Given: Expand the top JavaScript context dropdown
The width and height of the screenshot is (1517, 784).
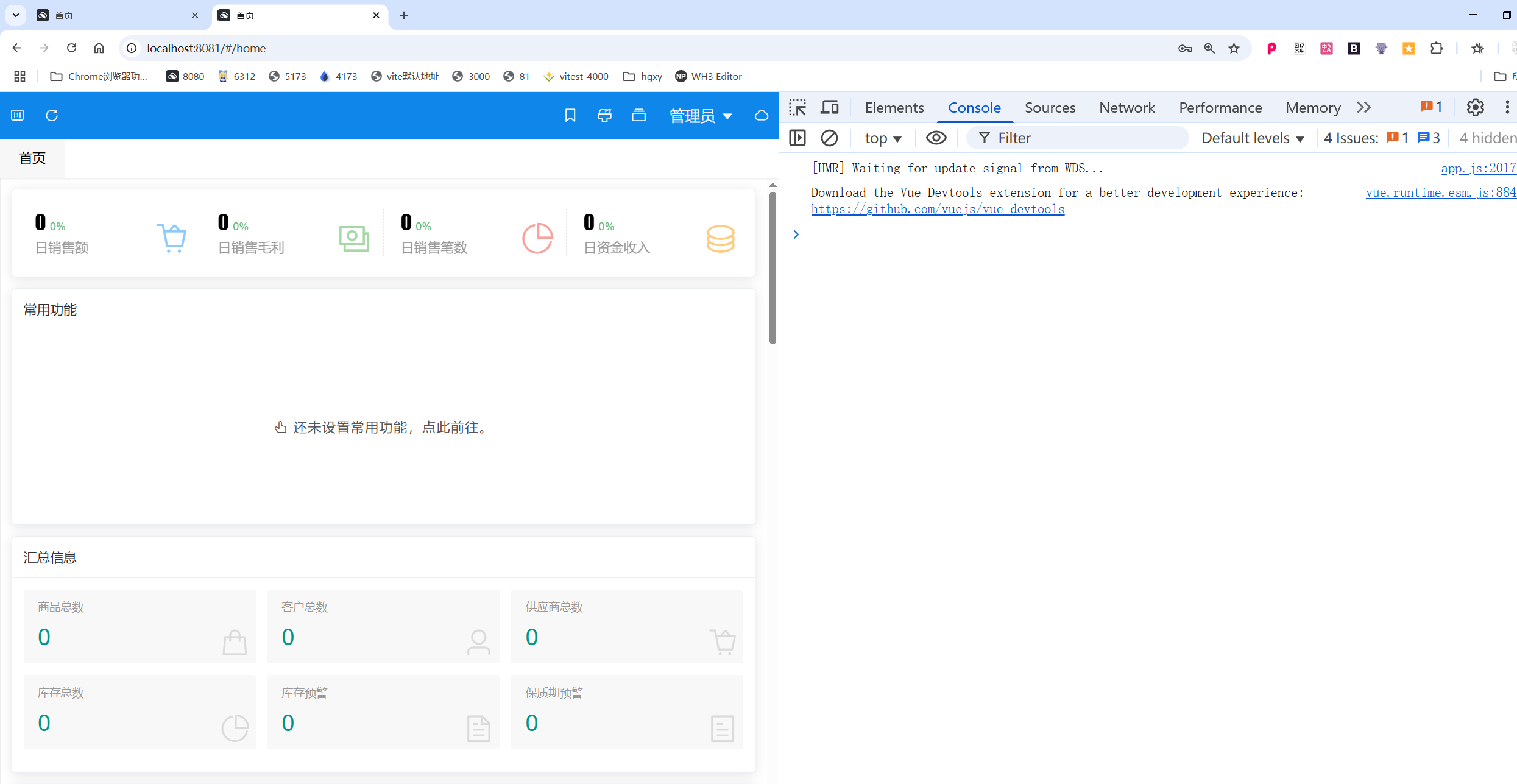Looking at the screenshot, I should [x=882, y=138].
